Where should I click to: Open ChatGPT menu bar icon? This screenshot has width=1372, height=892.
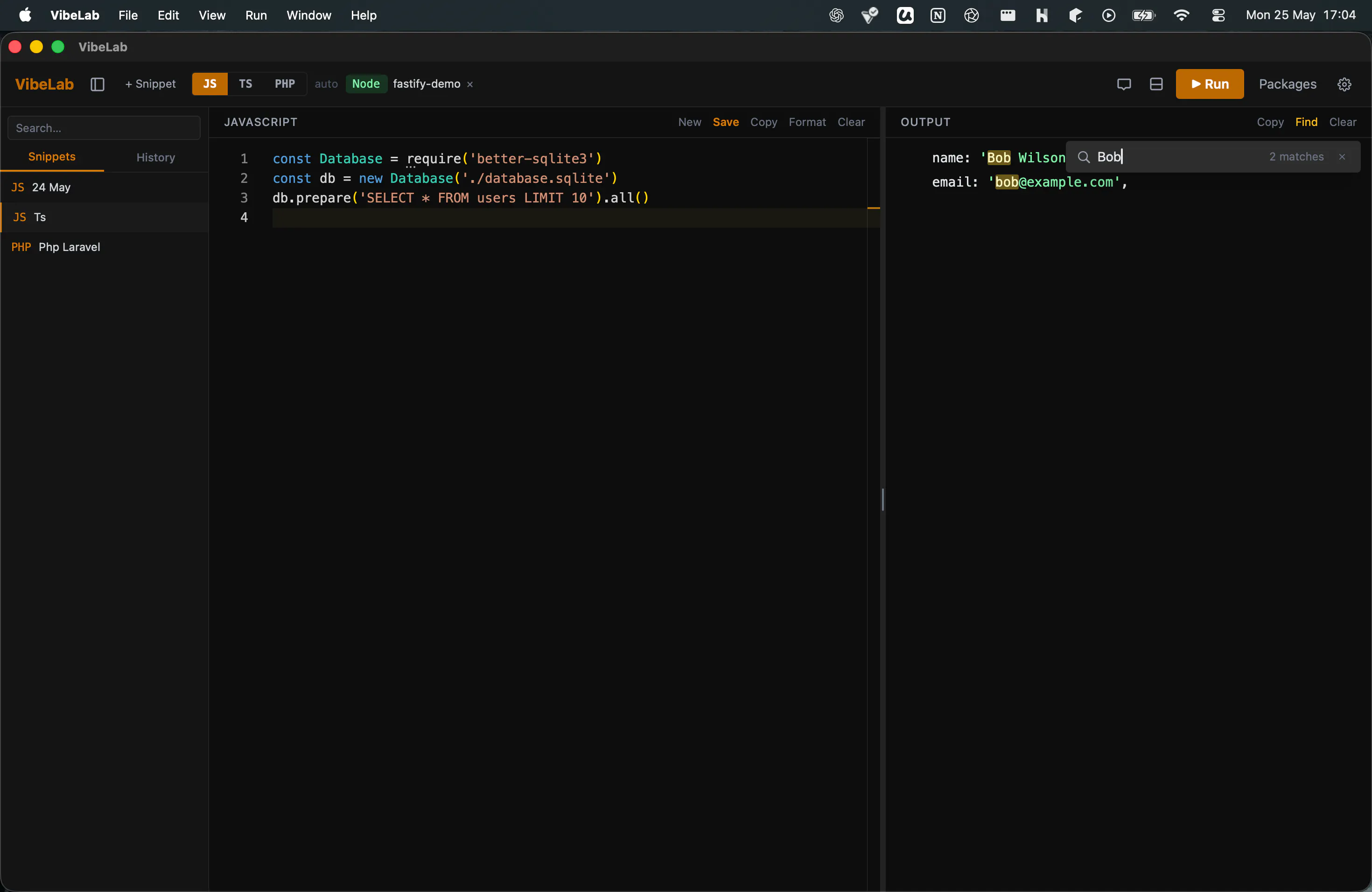[836, 15]
